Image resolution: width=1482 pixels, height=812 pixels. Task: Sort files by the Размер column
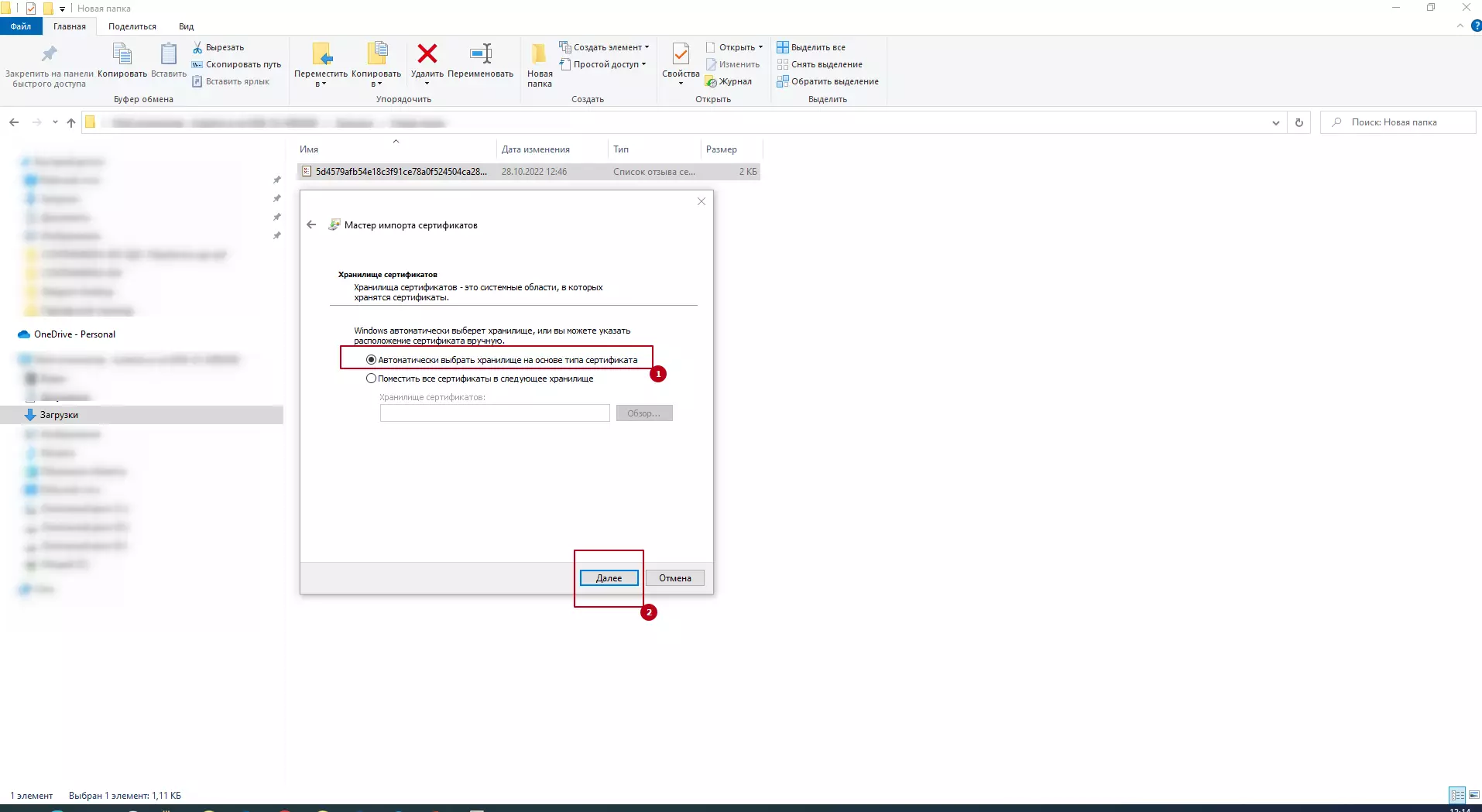click(x=731, y=149)
